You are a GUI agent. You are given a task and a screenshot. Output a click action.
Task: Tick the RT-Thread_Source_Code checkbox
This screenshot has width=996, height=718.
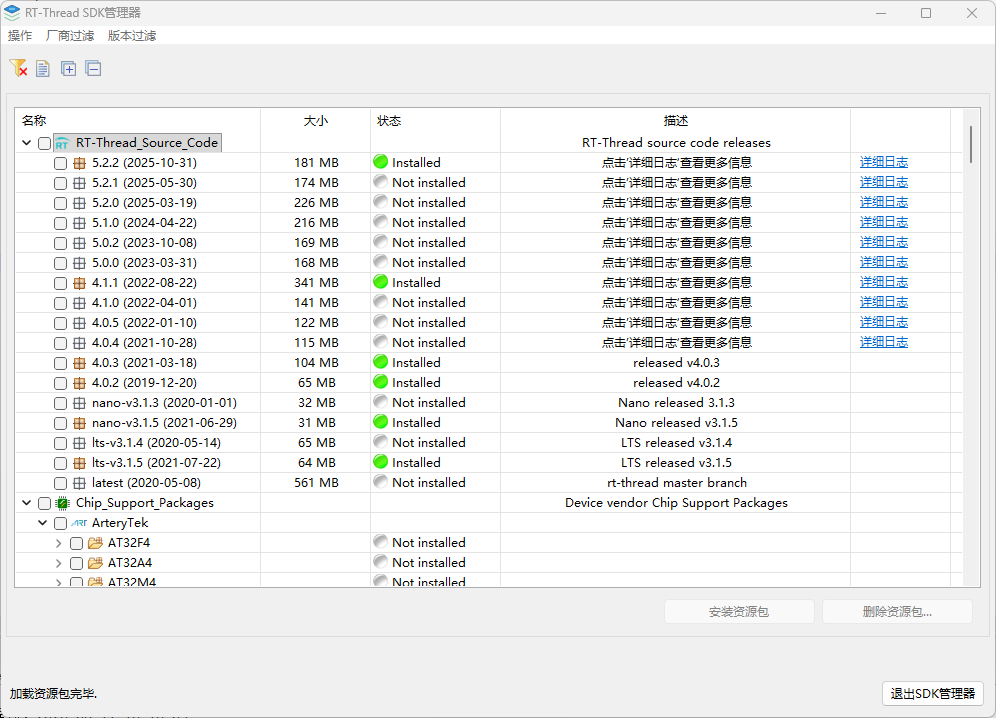coord(44,144)
